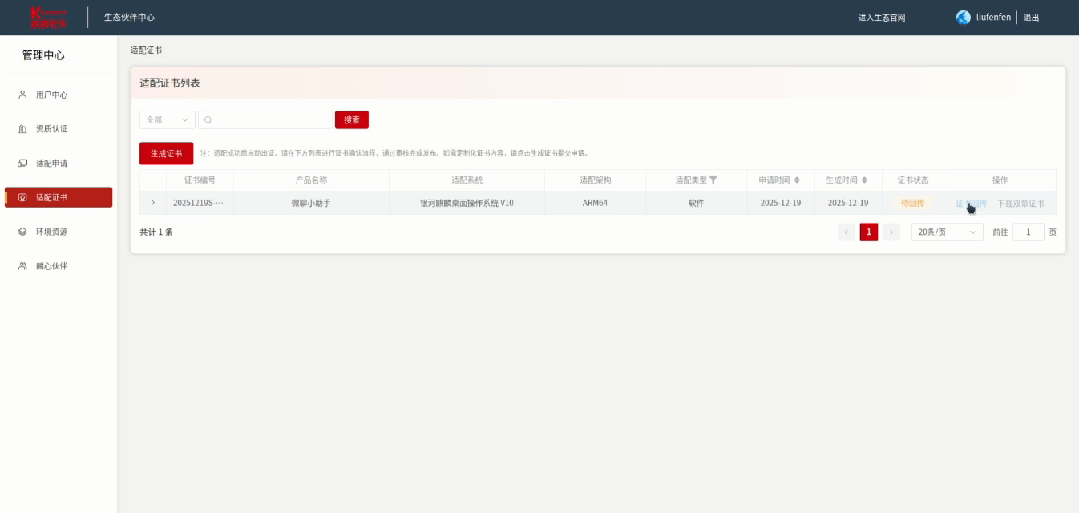This screenshot has width=1079, height=513.
Task: Click 退出 to log out
Action: tap(1031, 18)
